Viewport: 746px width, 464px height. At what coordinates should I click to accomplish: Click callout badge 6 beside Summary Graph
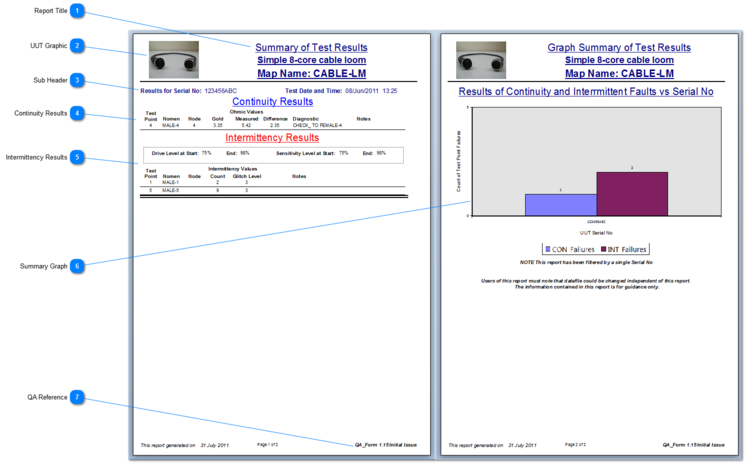click(77, 266)
